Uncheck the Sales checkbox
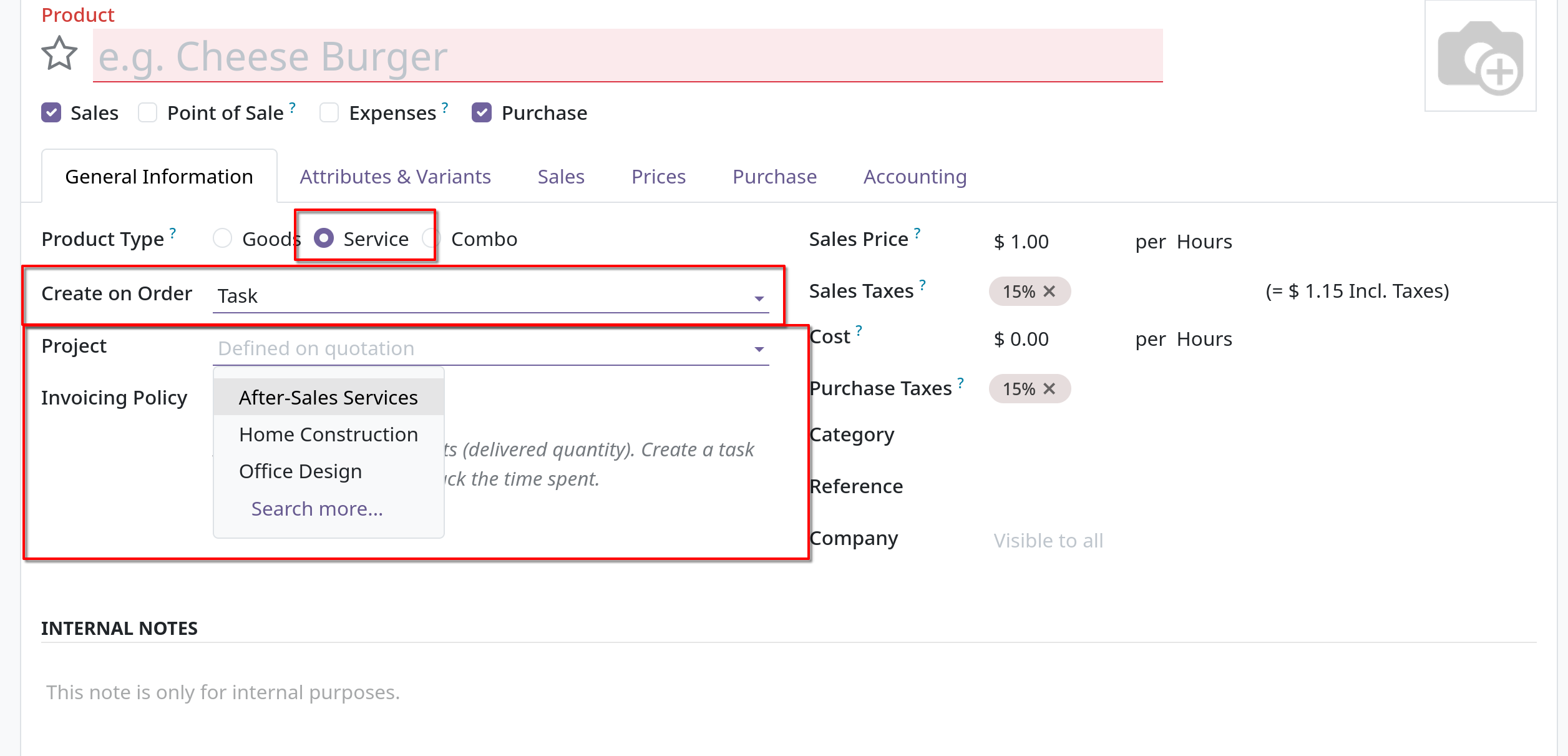1568x756 pixels. [x=51, y=113]
